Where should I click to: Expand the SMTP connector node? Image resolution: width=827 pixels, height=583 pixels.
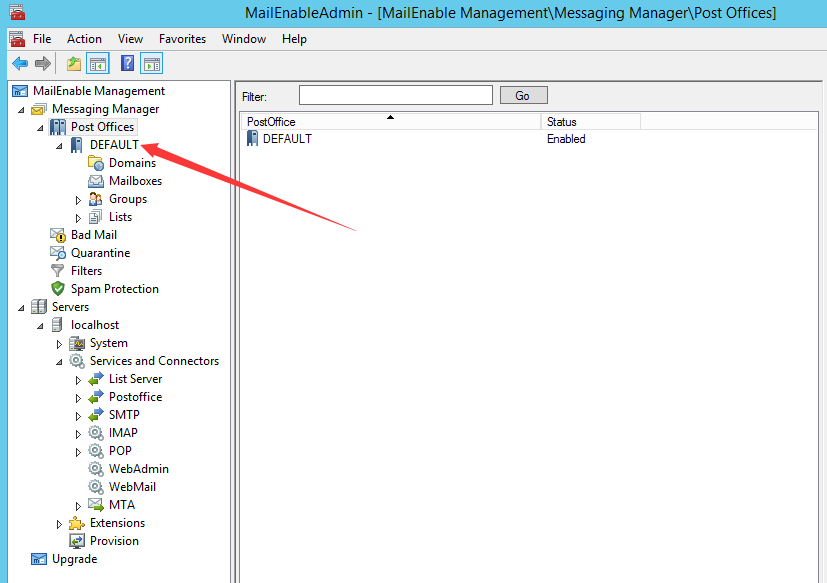(78, 415)
